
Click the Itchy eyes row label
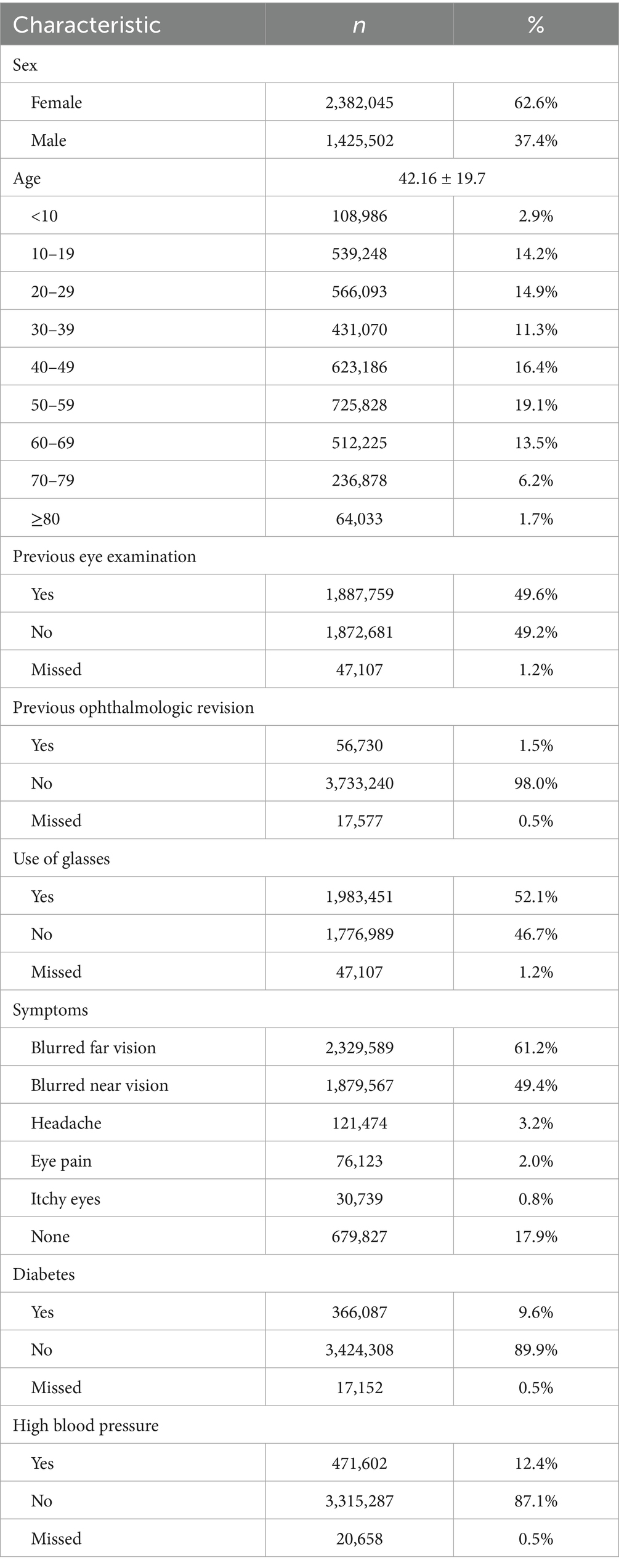click(x=66, y=1199)
